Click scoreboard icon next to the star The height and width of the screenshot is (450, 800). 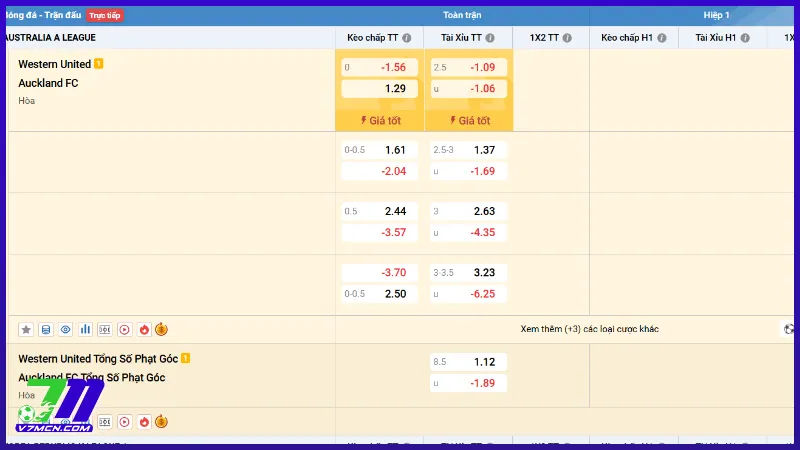[x=46, y=329]
